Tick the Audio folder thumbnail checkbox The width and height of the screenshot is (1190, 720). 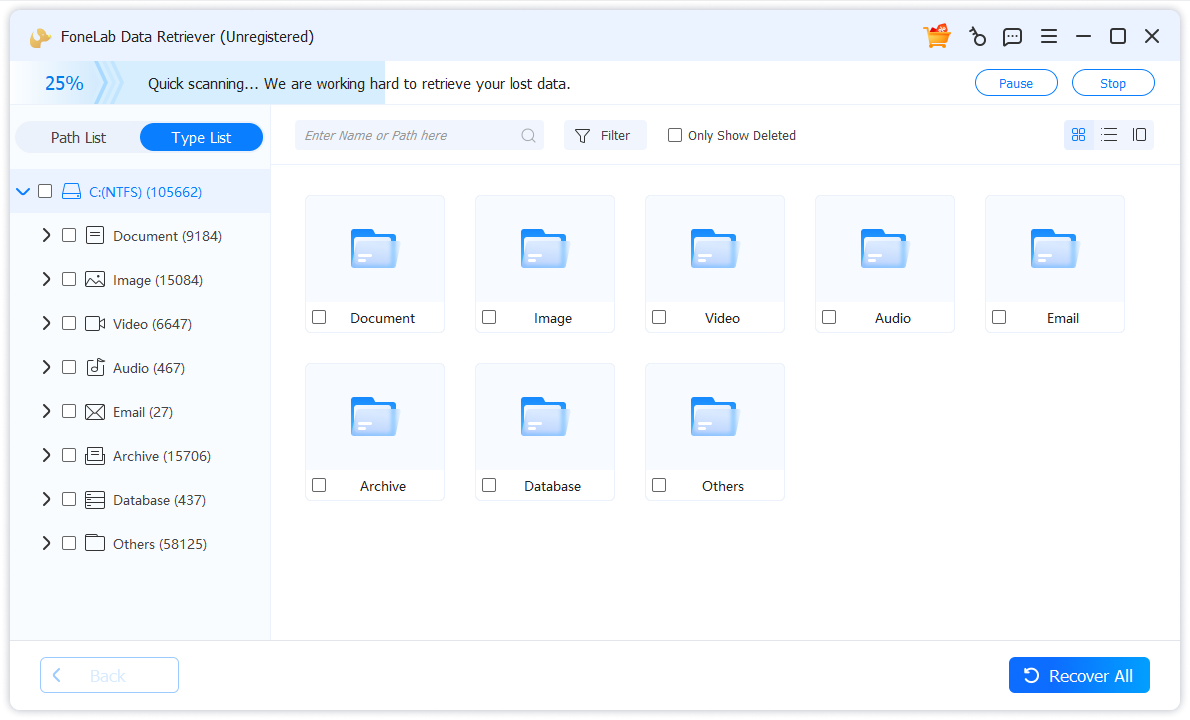tap(829, 317)
